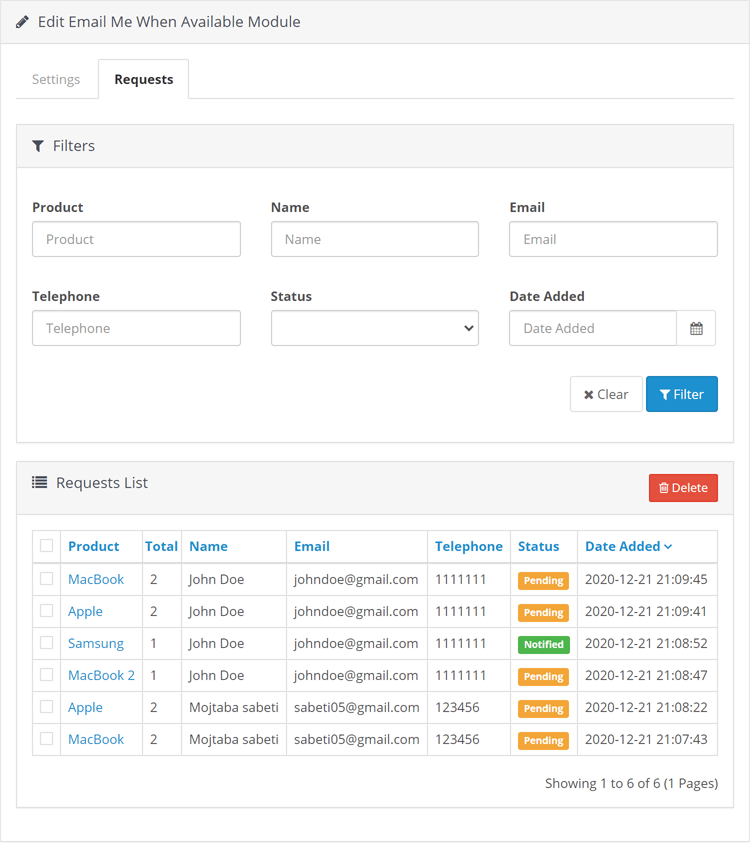
Task: Check the Samsung row checkbox
Action: point(47,642)
